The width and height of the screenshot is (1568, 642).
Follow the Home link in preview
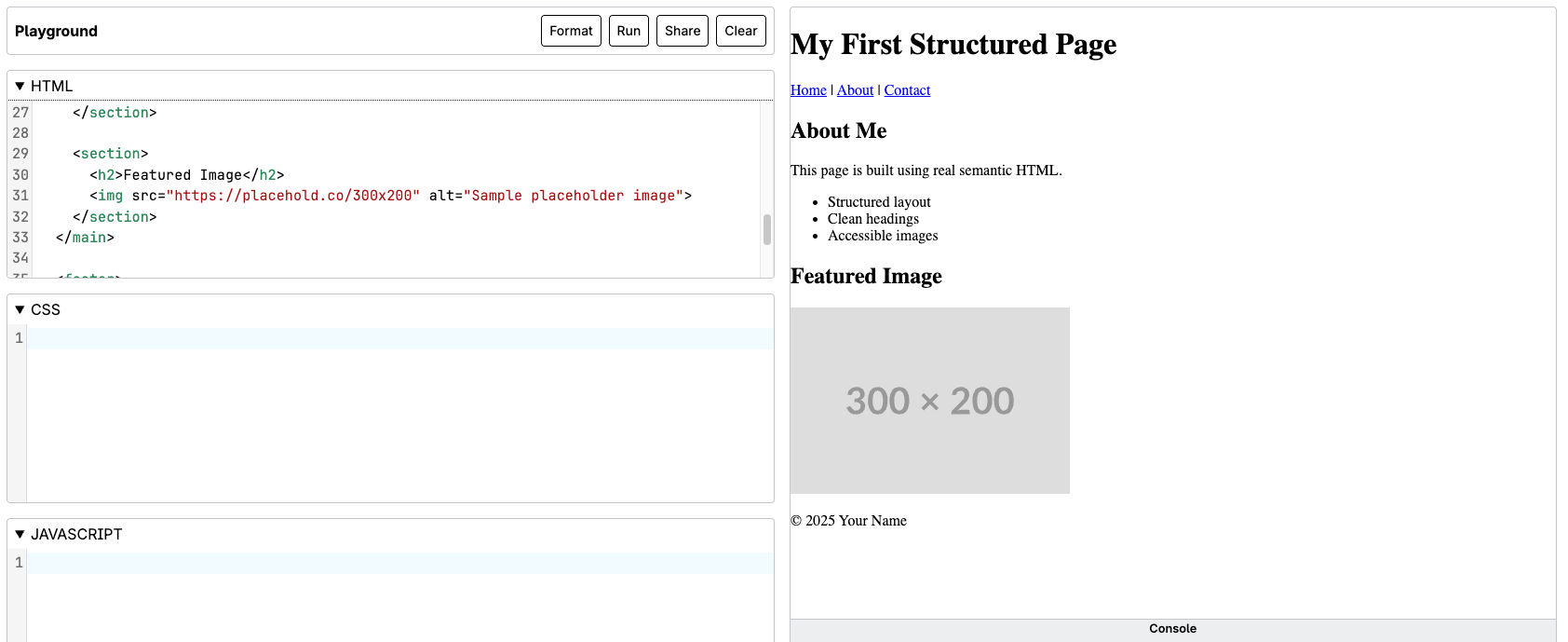tap(808, 90)
